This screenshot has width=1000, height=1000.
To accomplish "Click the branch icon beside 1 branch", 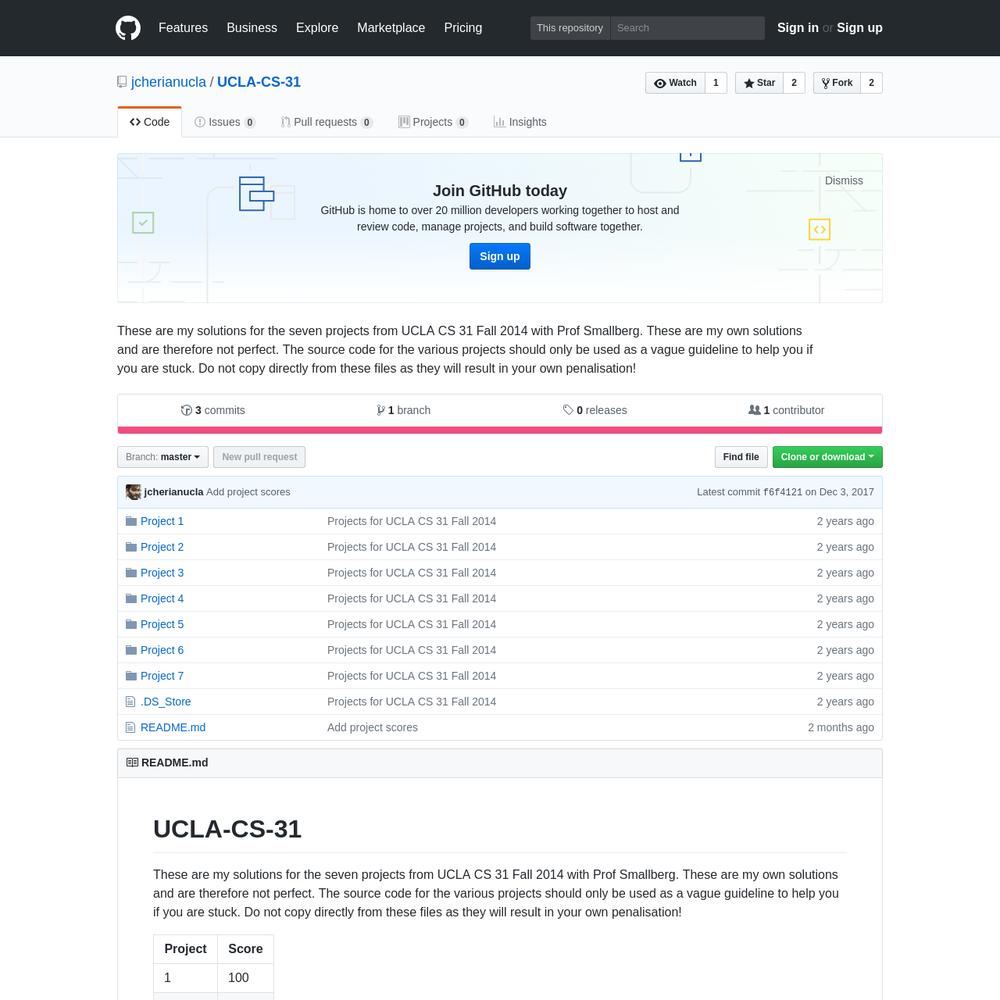I will [381, 410].
